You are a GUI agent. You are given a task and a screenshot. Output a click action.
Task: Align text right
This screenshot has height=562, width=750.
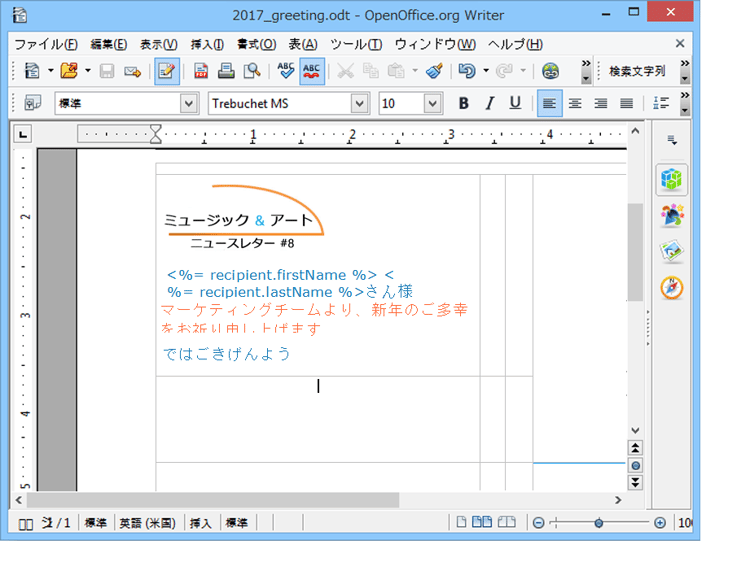point(601,103)
